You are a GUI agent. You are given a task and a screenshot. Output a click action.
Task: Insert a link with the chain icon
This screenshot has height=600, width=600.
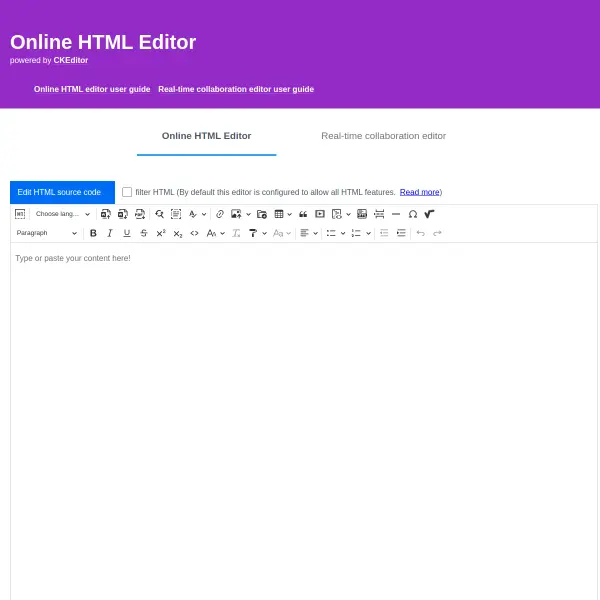(220, 214)
